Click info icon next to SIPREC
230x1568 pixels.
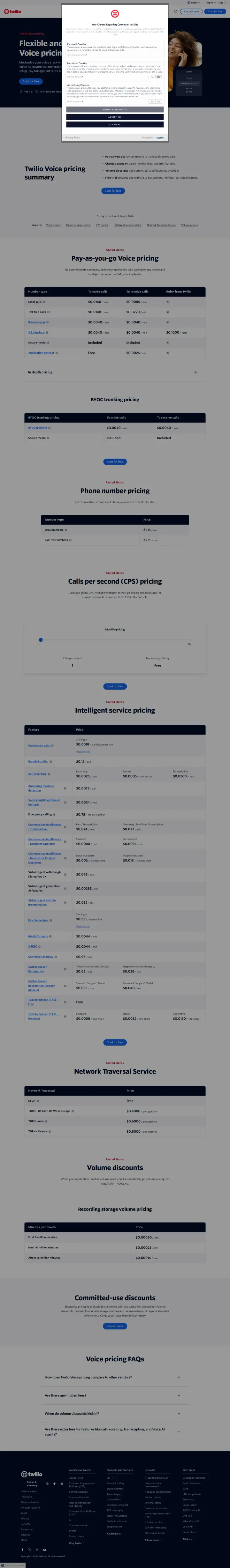point(40,947)
